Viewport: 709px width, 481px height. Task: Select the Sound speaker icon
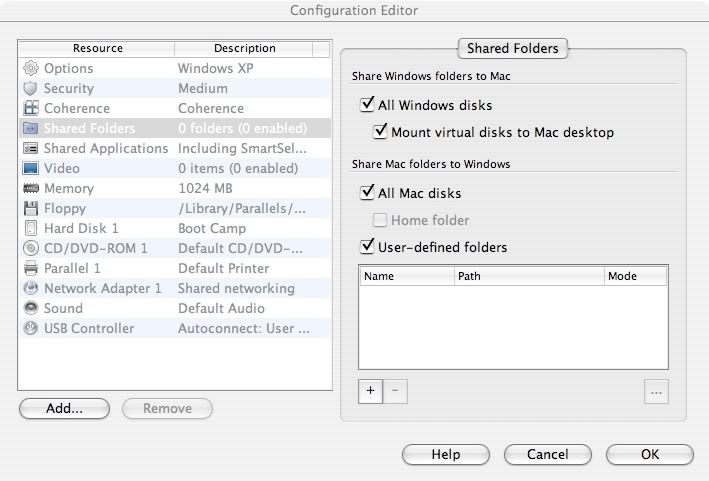pyautogui.click(x=30, y=308)
